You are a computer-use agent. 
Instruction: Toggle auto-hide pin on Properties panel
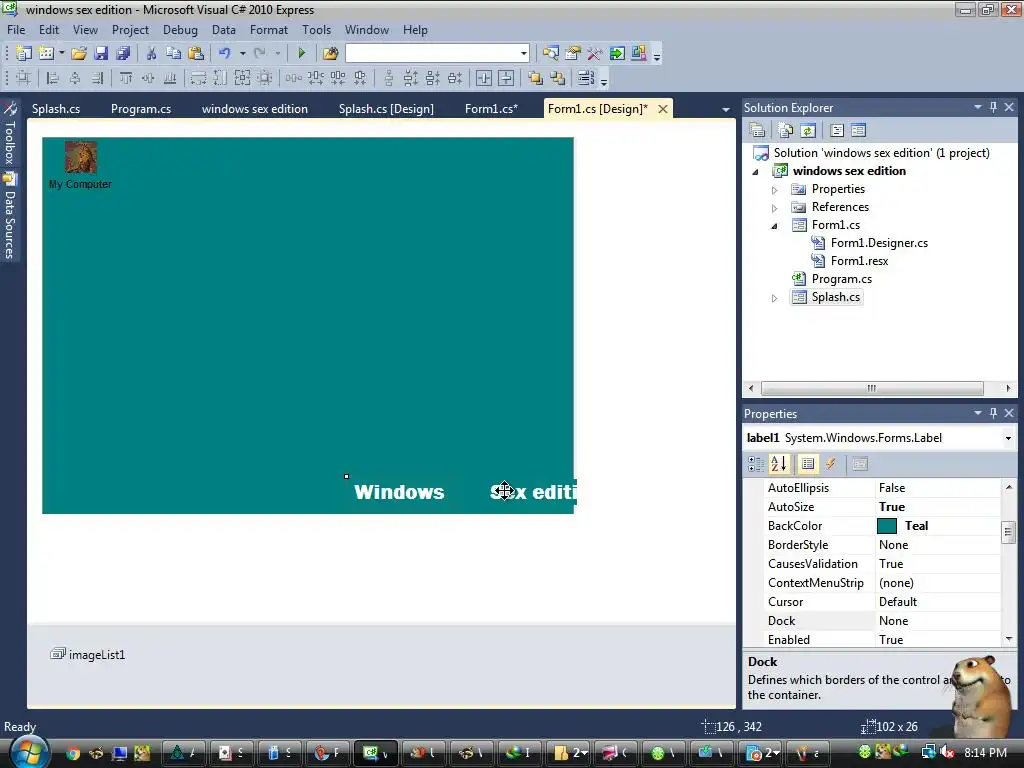point(993,413)
